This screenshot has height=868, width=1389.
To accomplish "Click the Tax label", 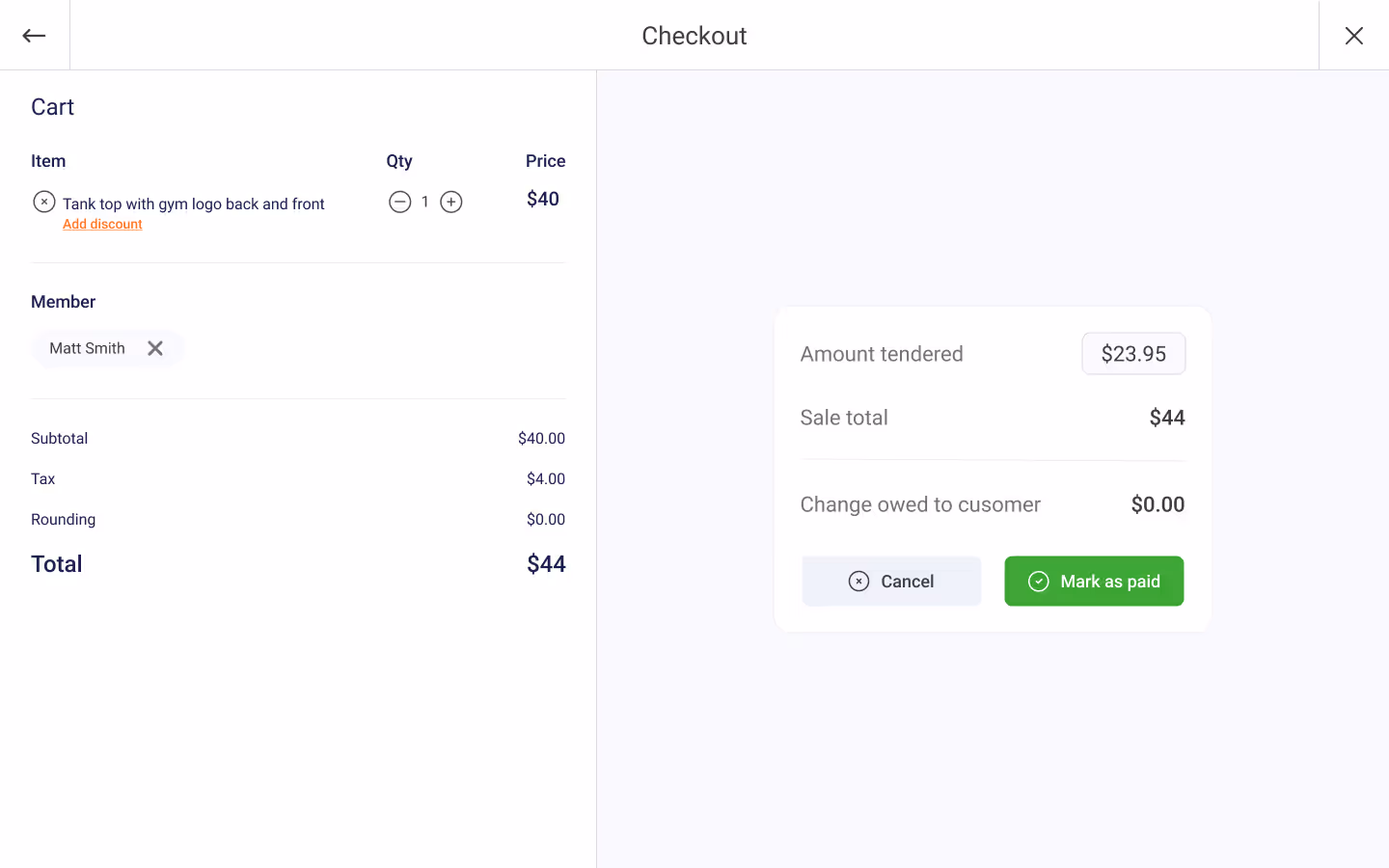I will click(x=42, y=478).
